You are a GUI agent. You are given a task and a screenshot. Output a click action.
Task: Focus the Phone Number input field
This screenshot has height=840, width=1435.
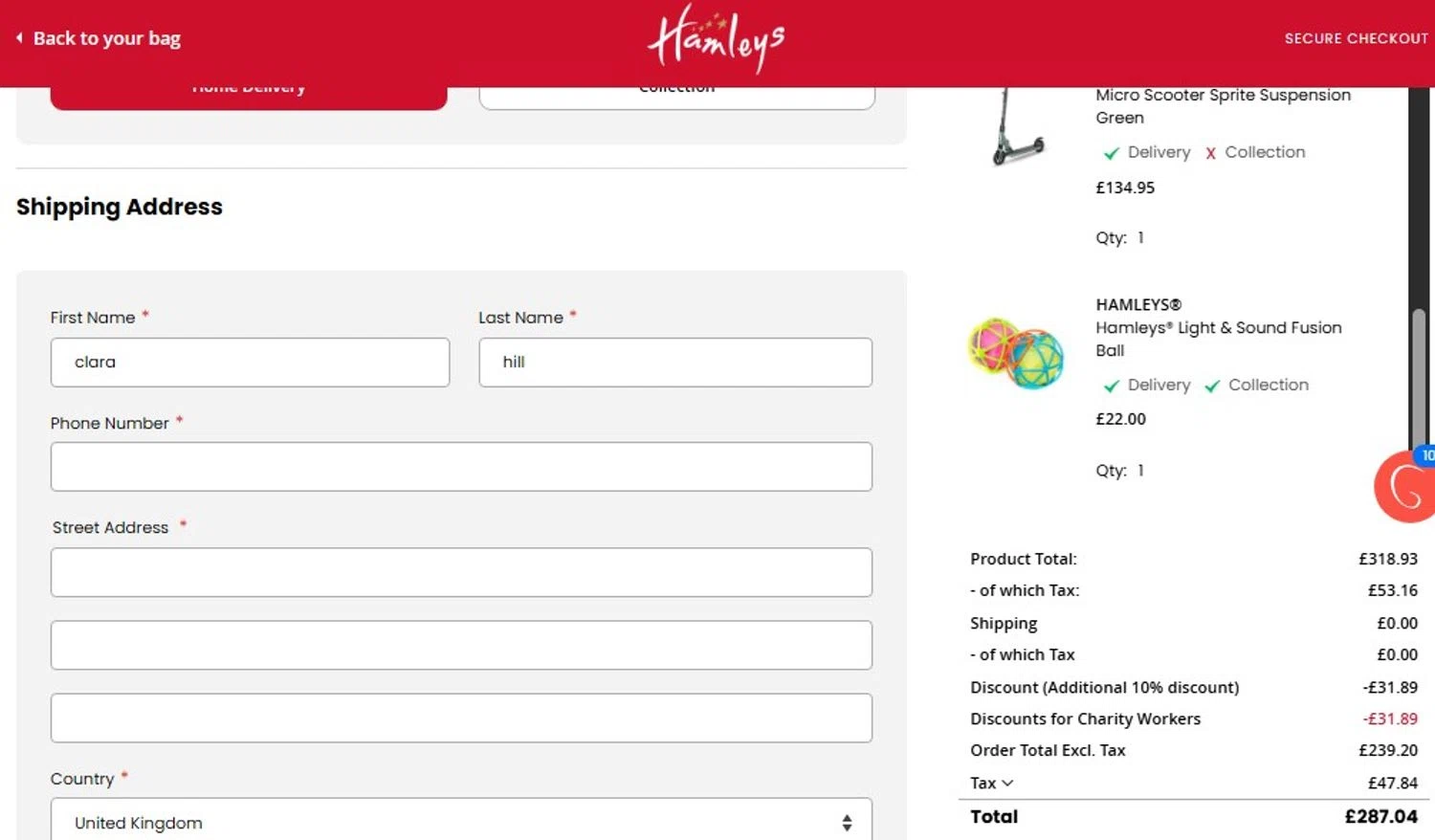461,467
